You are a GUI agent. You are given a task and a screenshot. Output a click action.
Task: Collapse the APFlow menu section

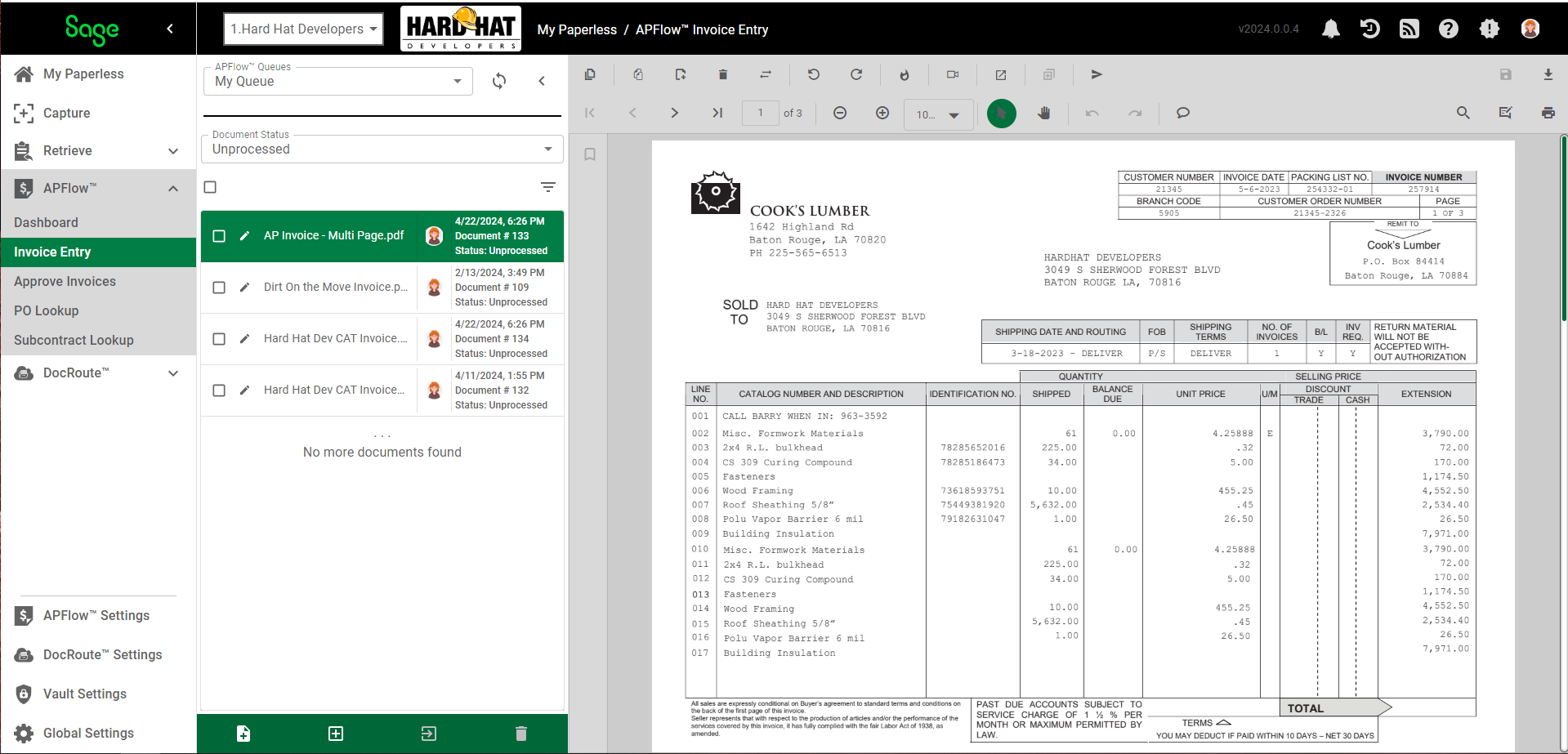point(173,189)
